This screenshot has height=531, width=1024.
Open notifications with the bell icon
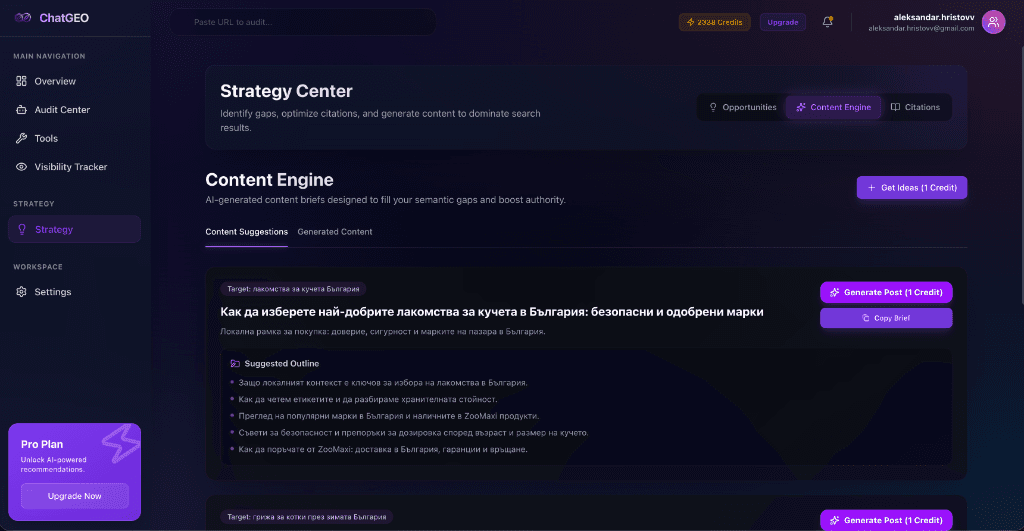coord(827,22)
